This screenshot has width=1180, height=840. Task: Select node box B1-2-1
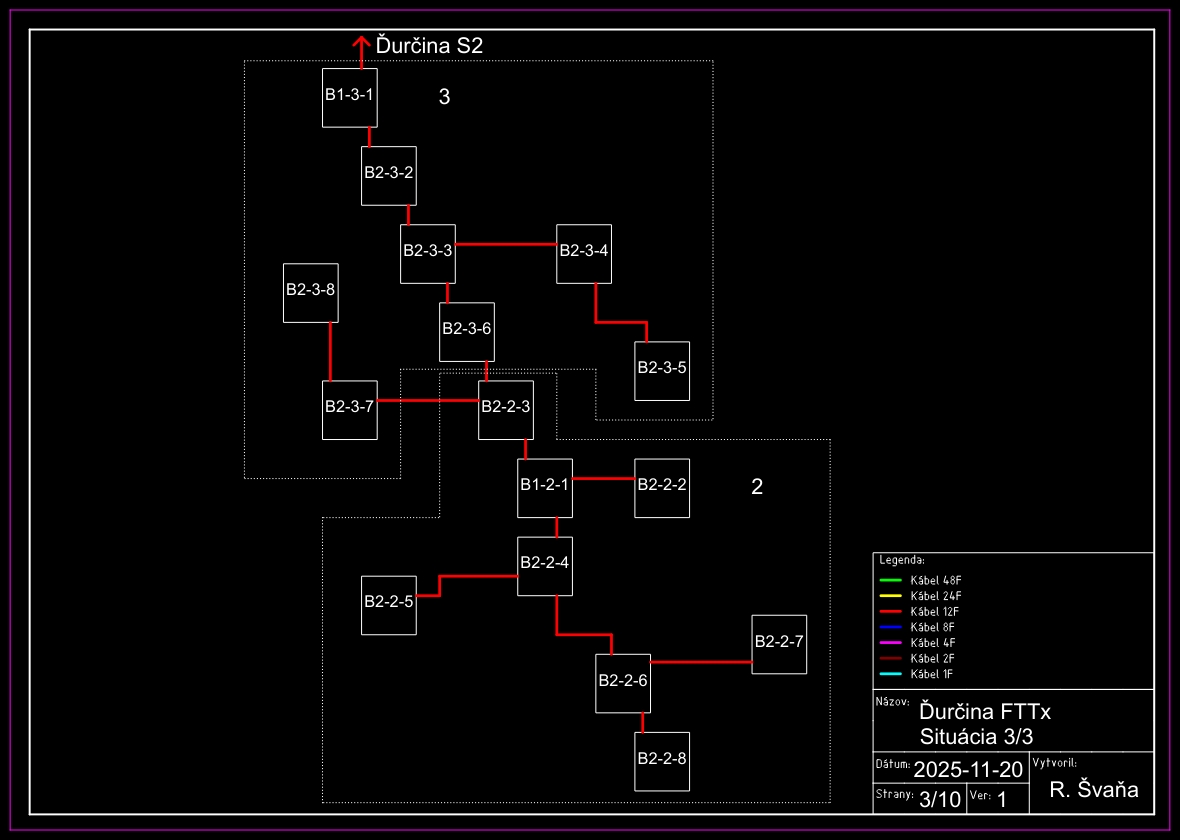pyautogui.click(x=544, y=487)
